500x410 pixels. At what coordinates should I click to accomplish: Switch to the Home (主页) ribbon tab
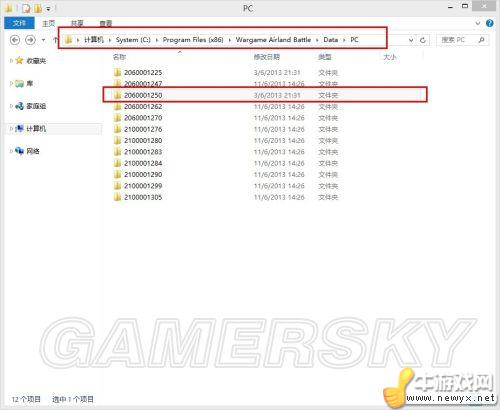(x=49, y=23)
